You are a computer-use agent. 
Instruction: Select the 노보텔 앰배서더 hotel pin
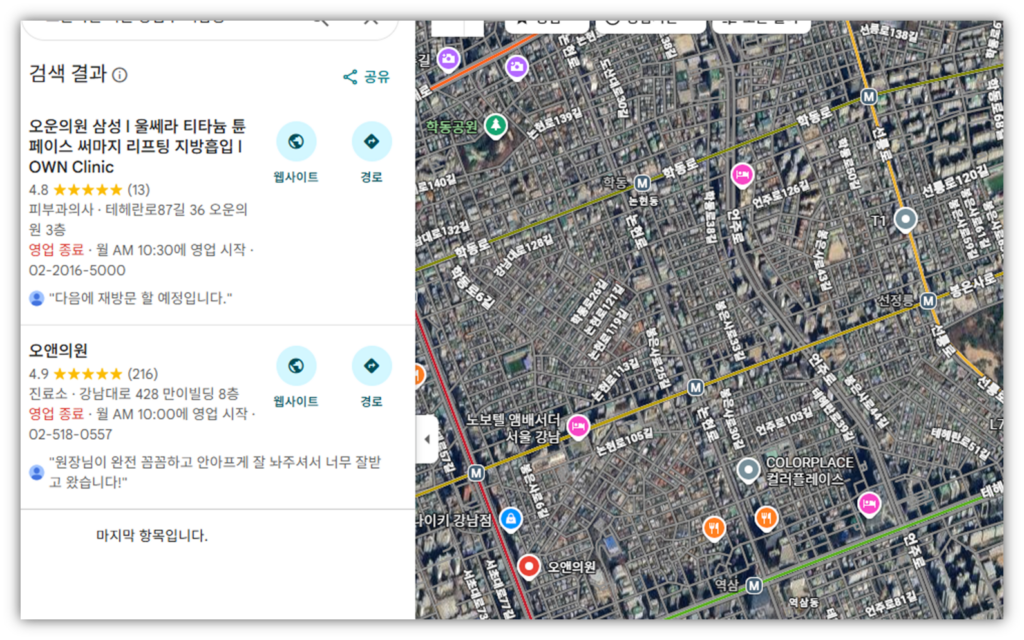(578, 427)
